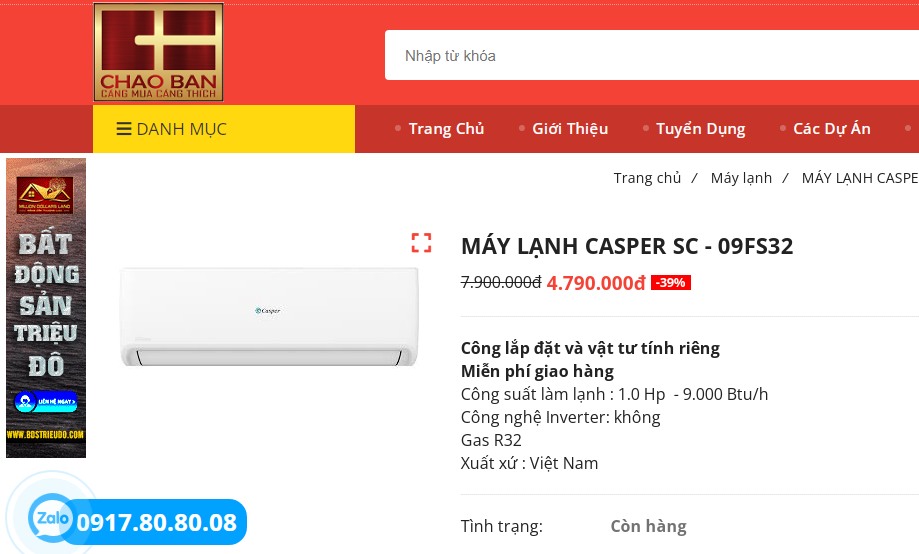Open the Zalo chat icon
The image size is (919, 554).
coord(51,519)
